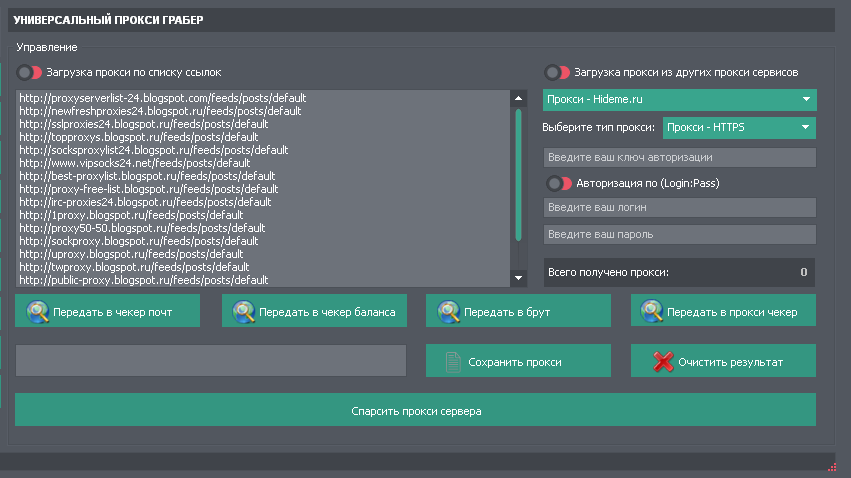The width and height of the screenshot is (851, 478).
Task: Click red X icon on Очистить результат
Action: click(662, 362)
